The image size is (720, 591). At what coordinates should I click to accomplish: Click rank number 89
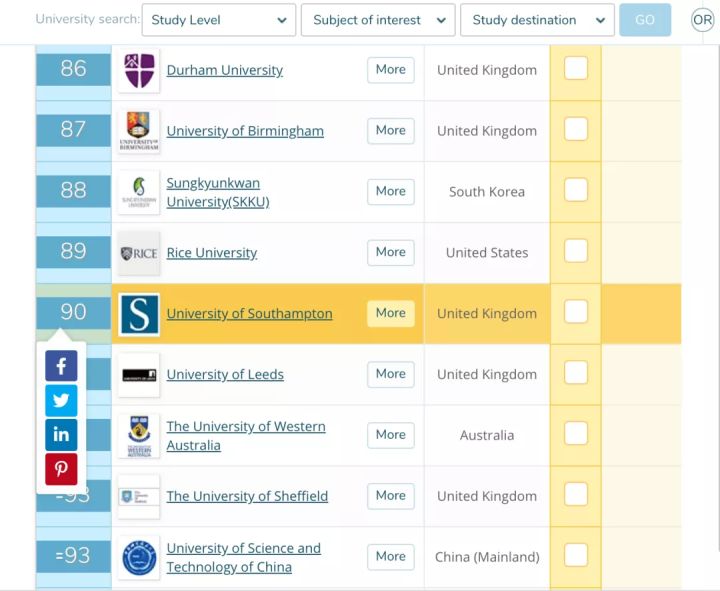click(x=73, y=252)
